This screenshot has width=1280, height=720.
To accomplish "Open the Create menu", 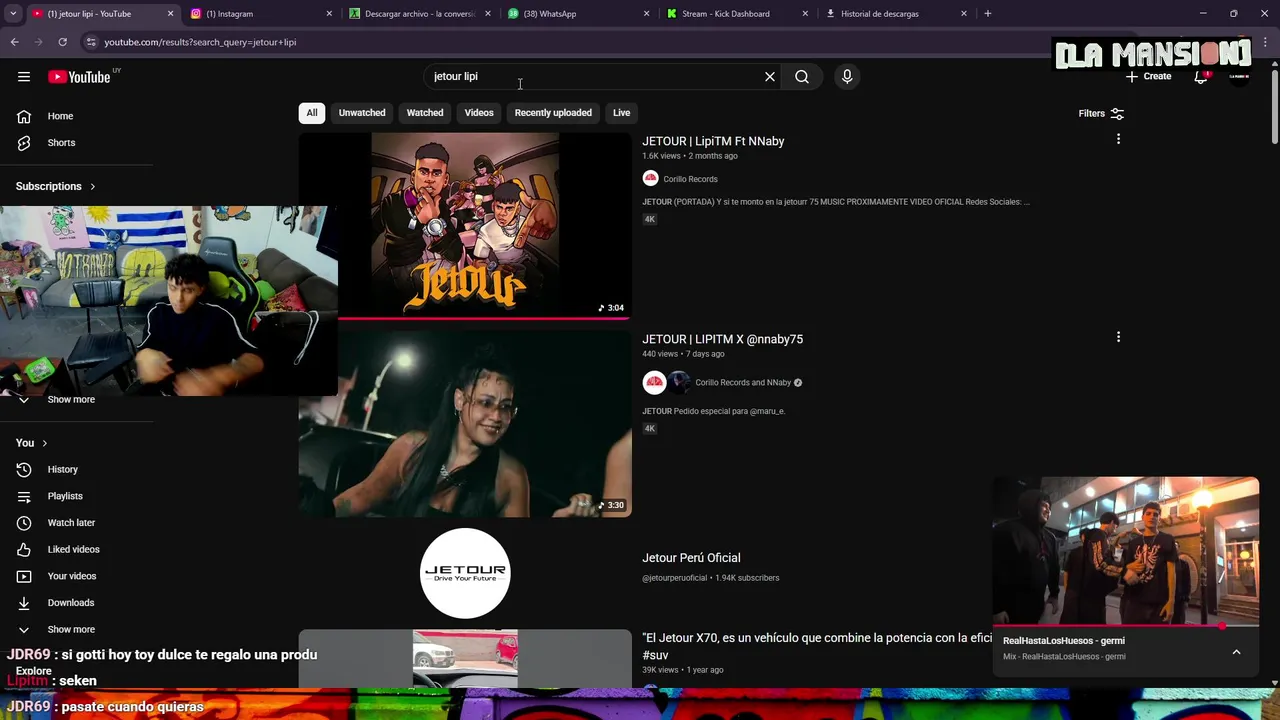I will pyautogui.click(x=1148, y=76).
